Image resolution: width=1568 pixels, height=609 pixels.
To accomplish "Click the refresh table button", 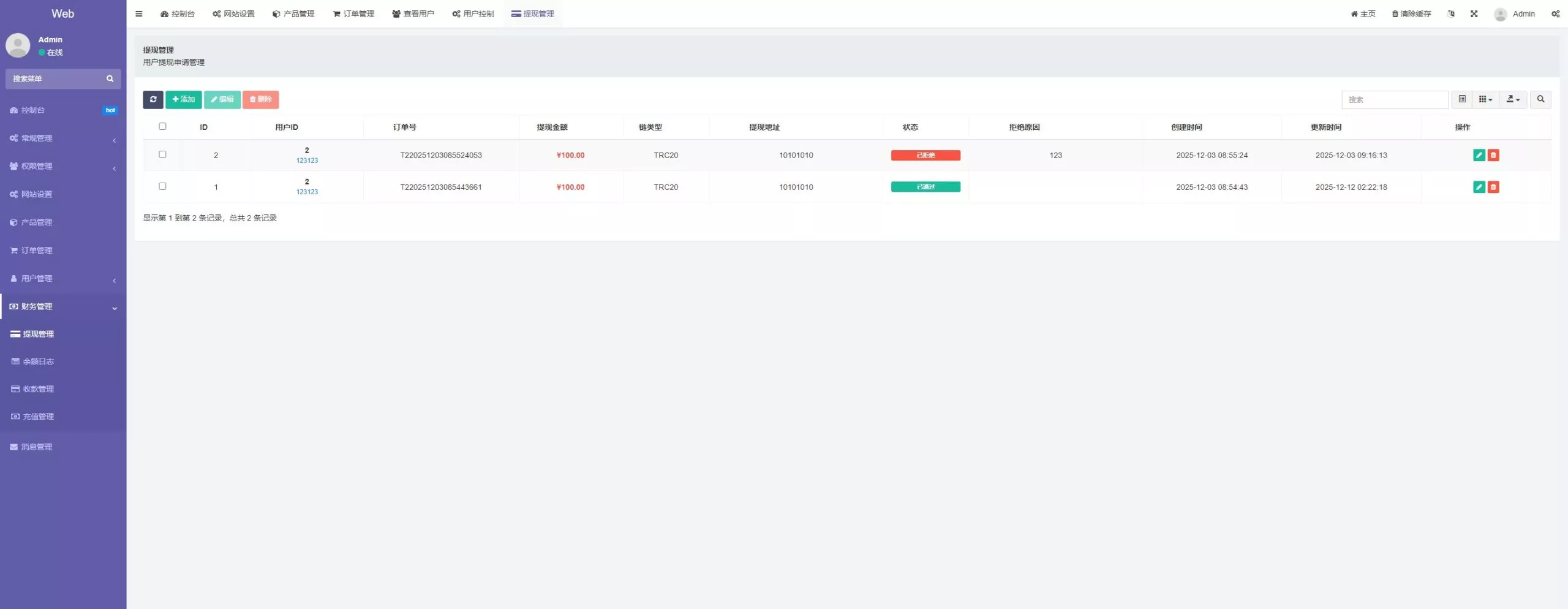I will (x=153, y=99).
